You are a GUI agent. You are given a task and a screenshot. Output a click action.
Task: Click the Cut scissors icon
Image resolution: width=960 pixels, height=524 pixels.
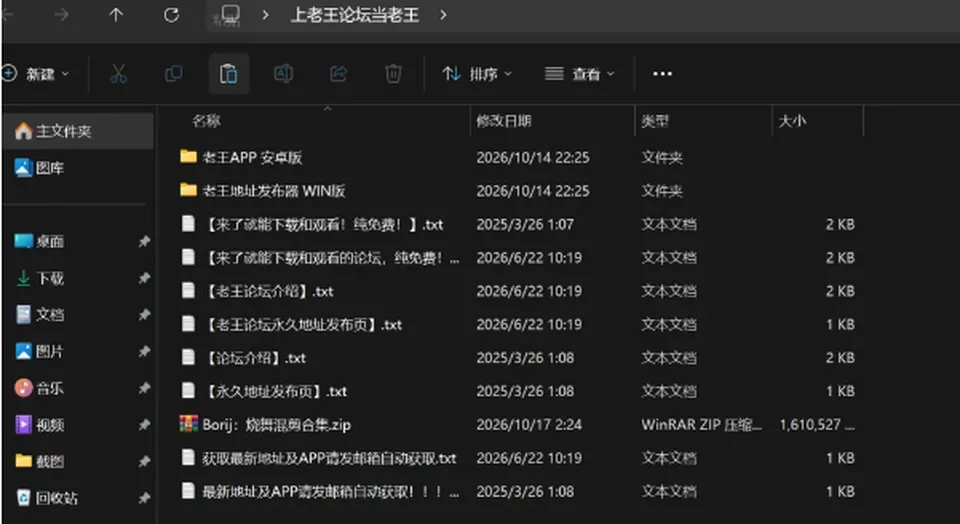click(x=119, y=74)
